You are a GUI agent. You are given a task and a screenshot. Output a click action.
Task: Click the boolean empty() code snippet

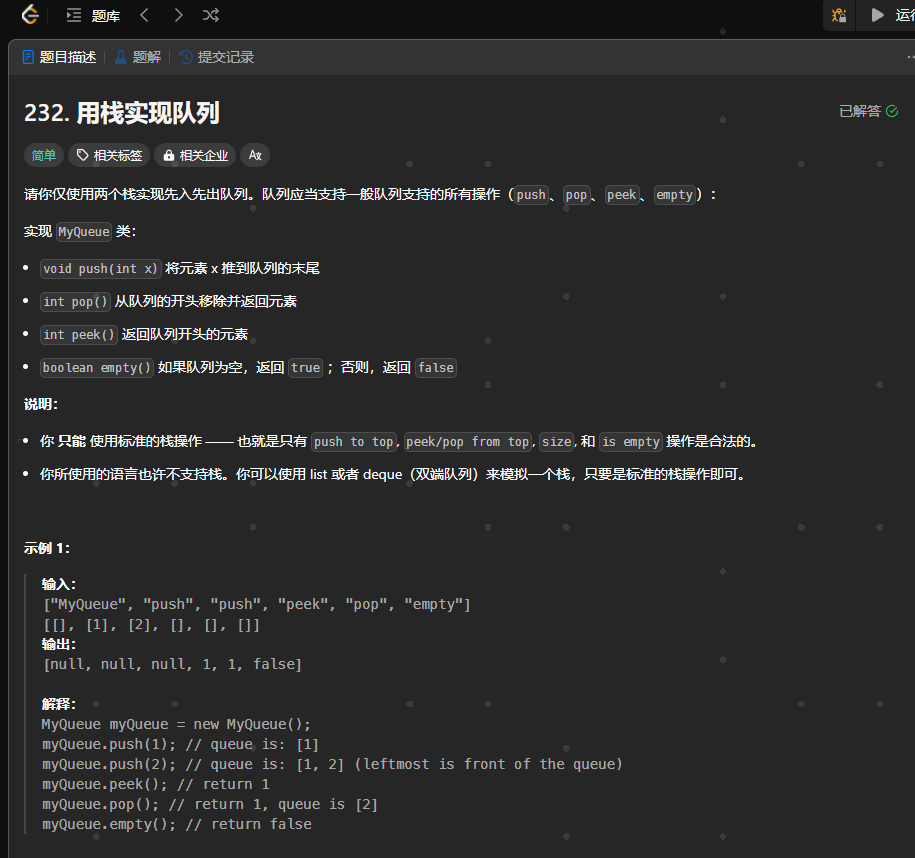[97, 368]
